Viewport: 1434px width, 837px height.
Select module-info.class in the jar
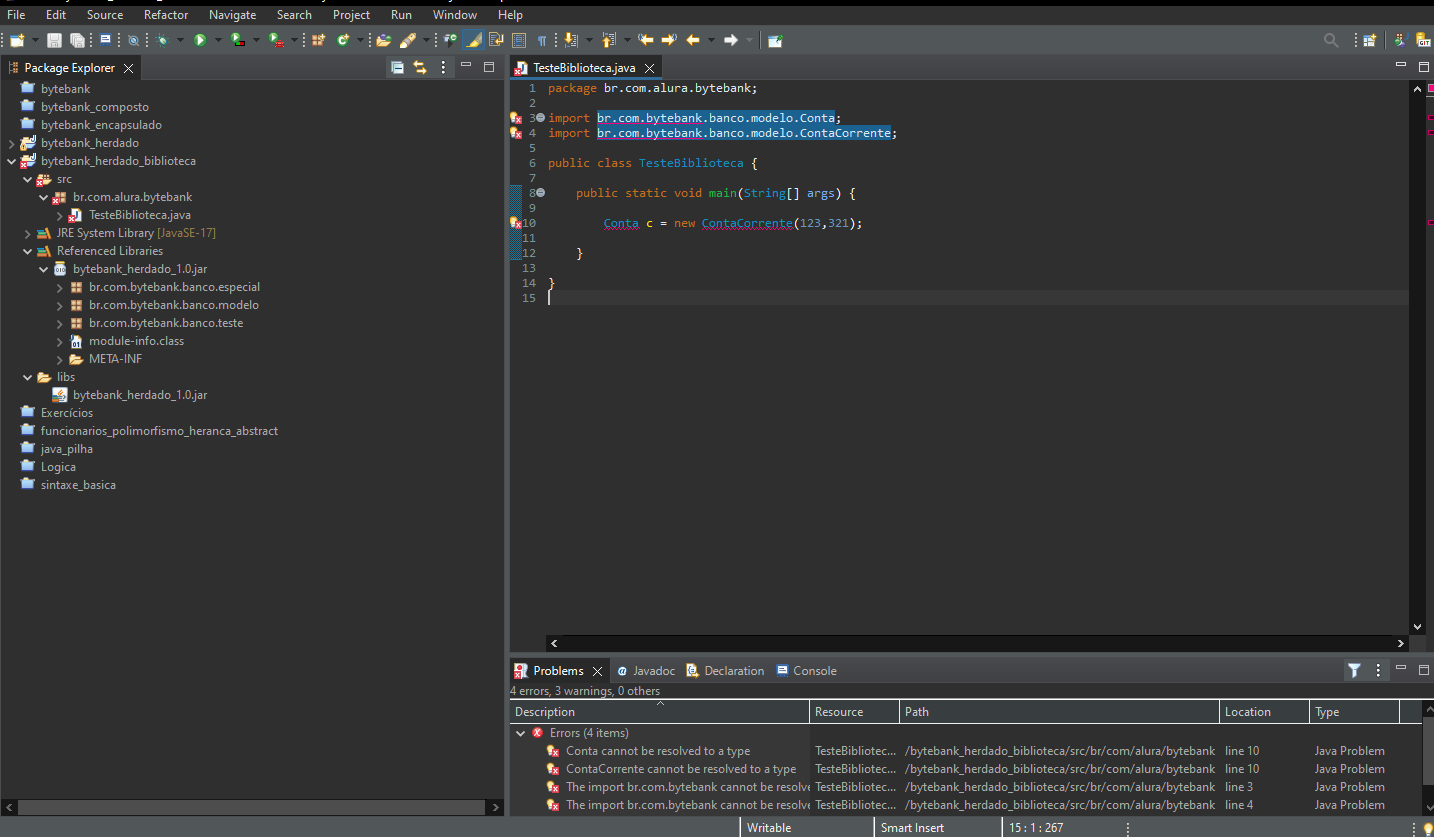[136, 341]
